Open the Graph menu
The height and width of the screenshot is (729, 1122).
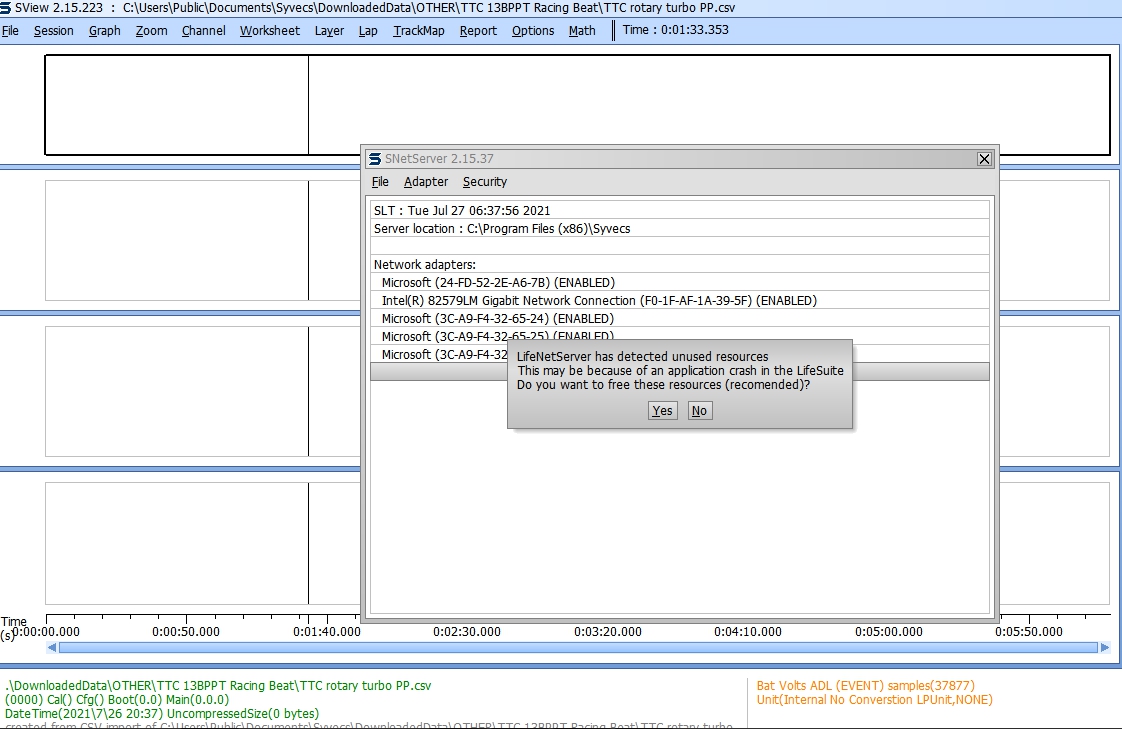pyautogui.click(x=105, y=31)
